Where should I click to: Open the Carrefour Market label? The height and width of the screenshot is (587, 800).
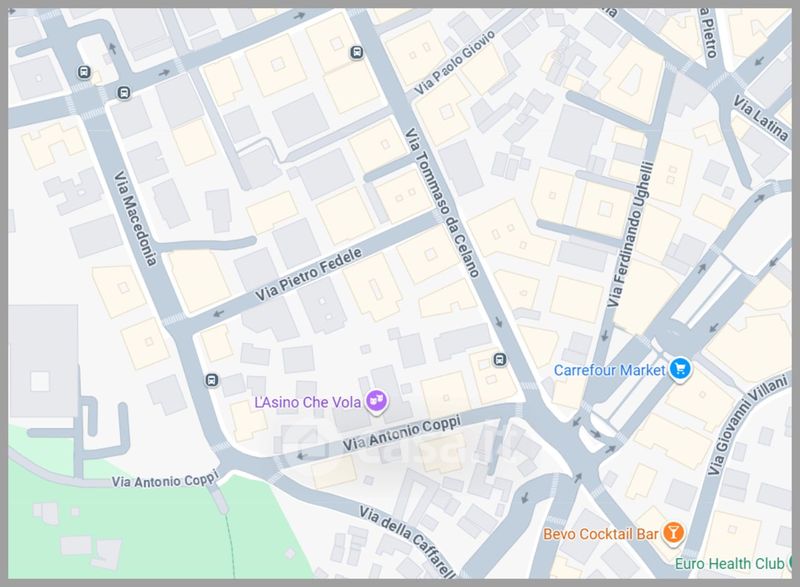click(610, 370)
